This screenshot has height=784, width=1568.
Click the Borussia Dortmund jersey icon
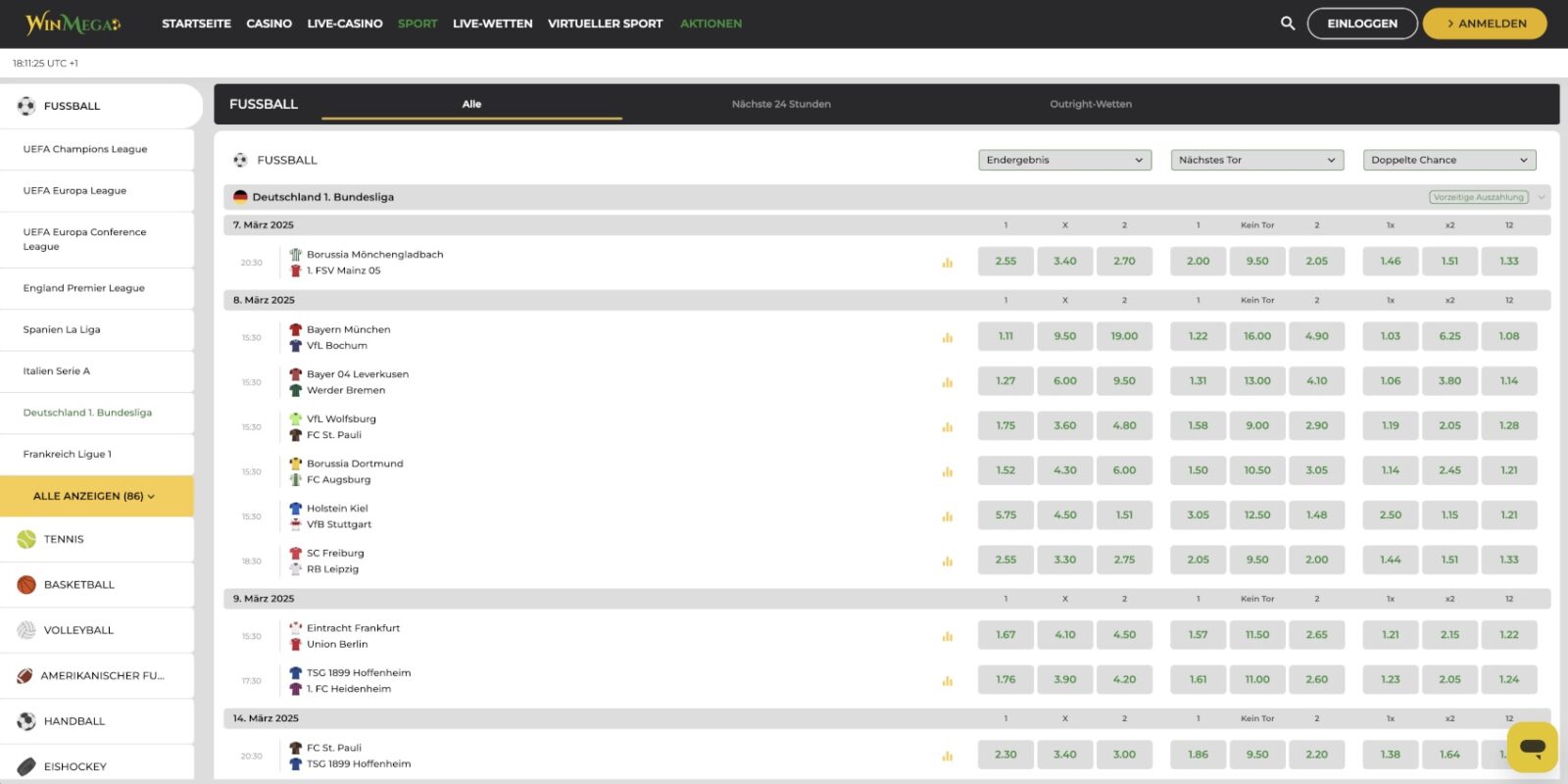[295, 464]
